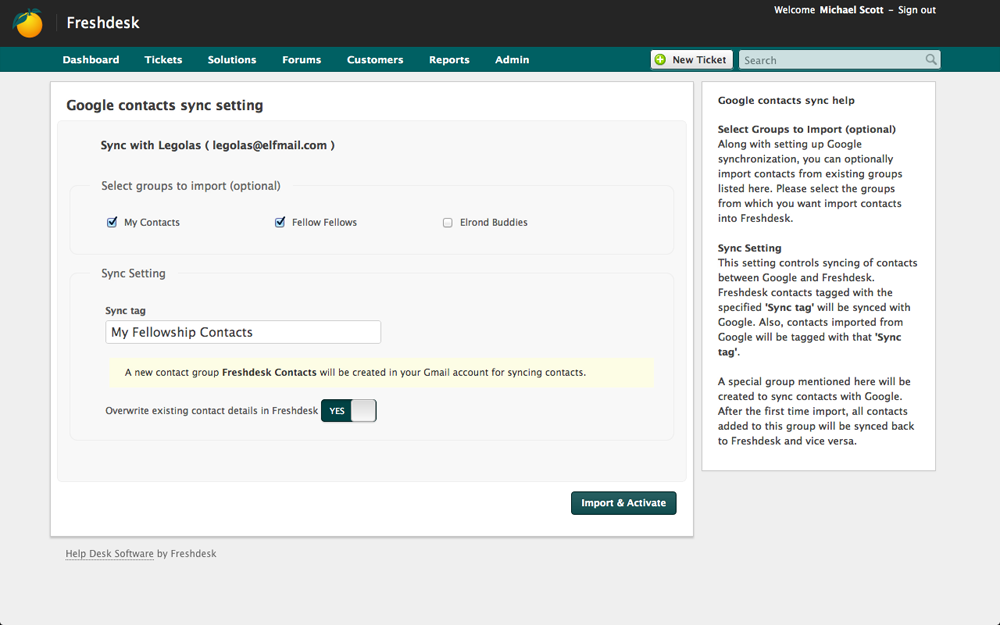Click the Freshdesk orange logo icon
Screen dimensions: 1000x625
(27, 23)
